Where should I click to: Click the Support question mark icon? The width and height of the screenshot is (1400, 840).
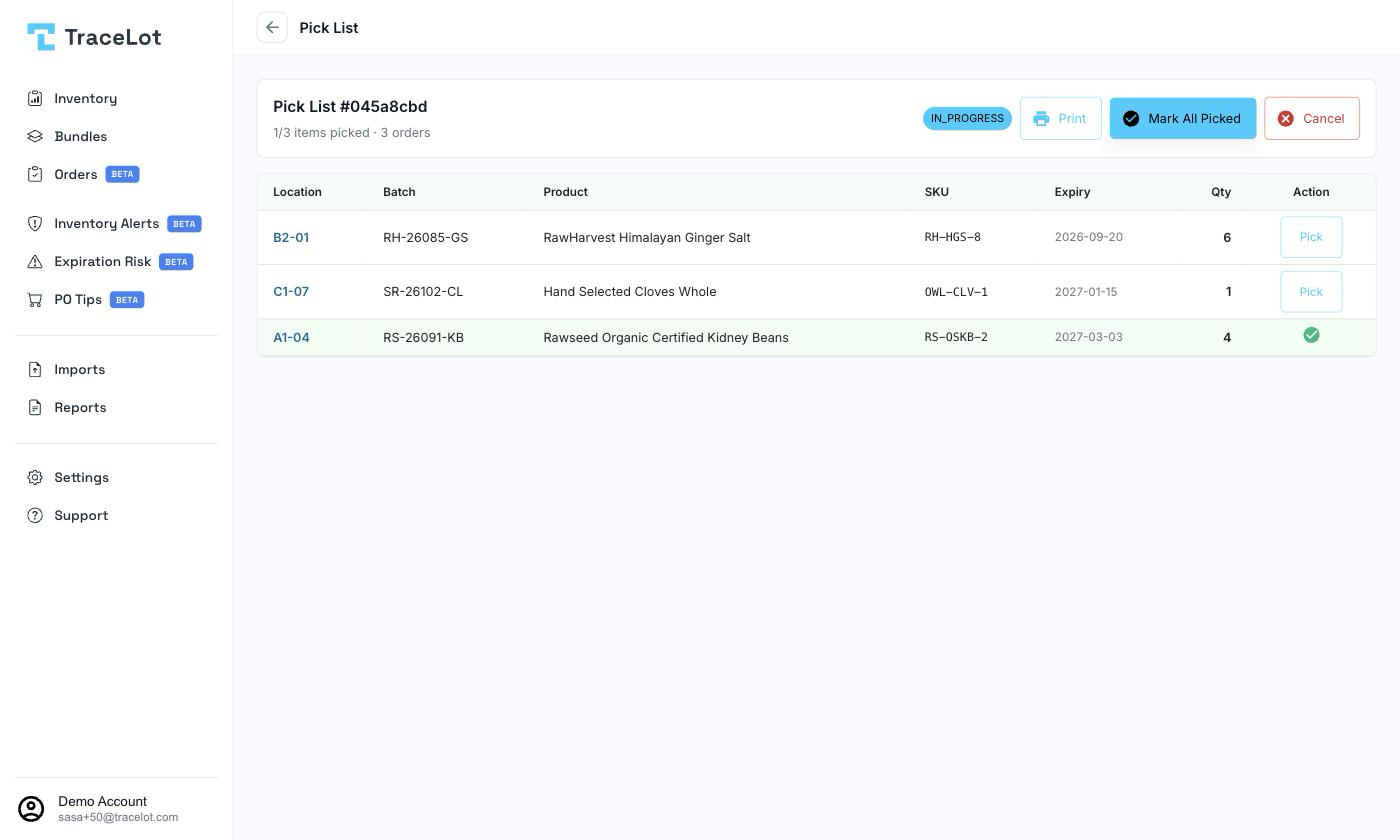point(35,515)
